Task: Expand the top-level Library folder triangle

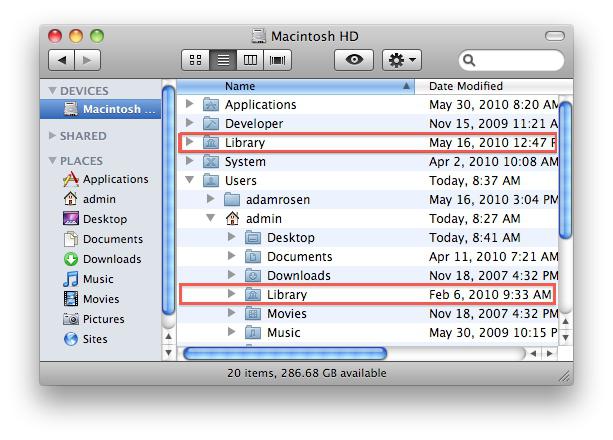Action: [190, 142]
